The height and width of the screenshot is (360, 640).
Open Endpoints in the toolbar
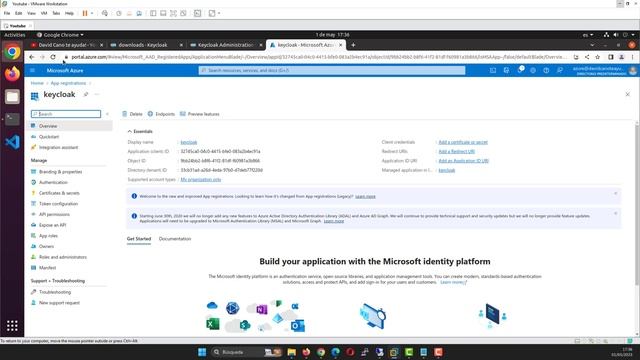pyautogui.click(x=161, y=114)
